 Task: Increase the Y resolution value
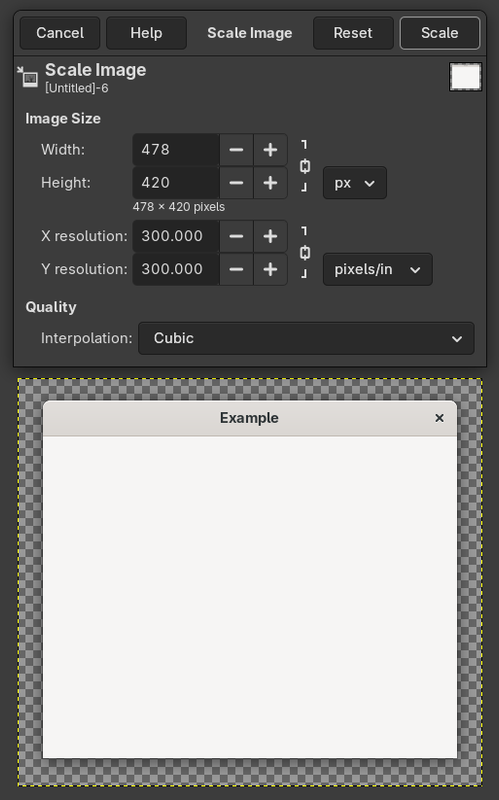click(x=270, y=269)
